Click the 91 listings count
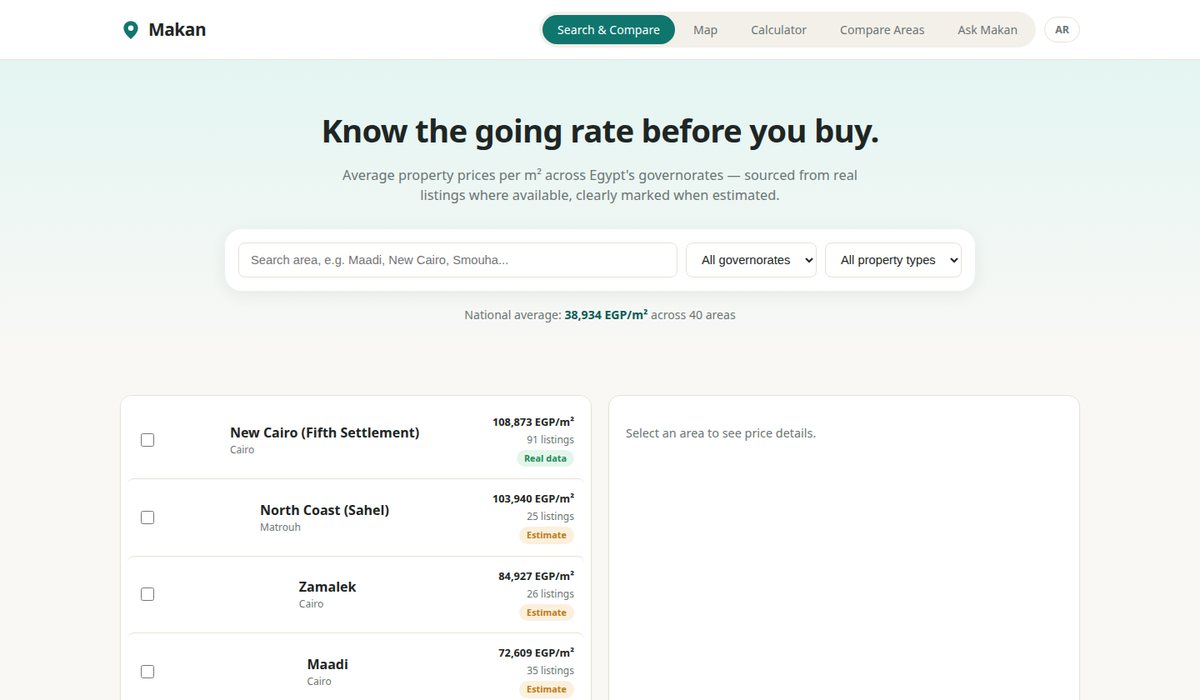The width and height of the screenshot is (1200, 700). tap(550, 440)
